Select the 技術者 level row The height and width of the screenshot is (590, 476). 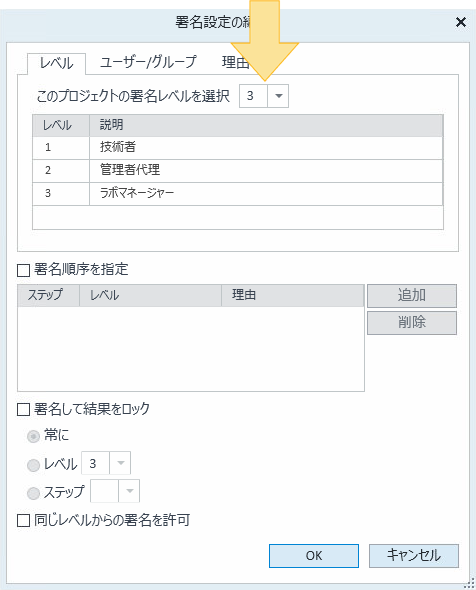[237, 148]
